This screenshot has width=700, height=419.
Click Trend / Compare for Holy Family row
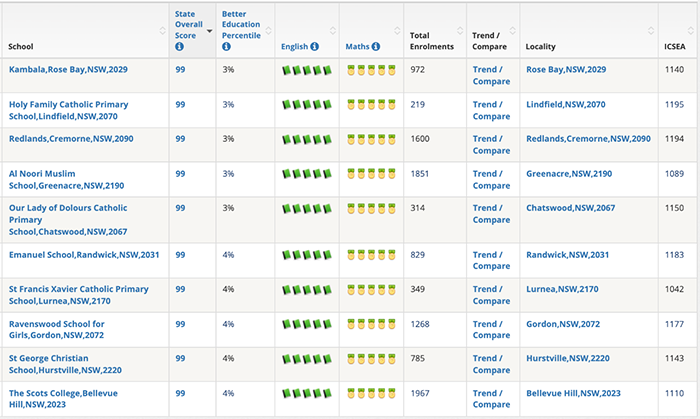click(x=491, y=110)
